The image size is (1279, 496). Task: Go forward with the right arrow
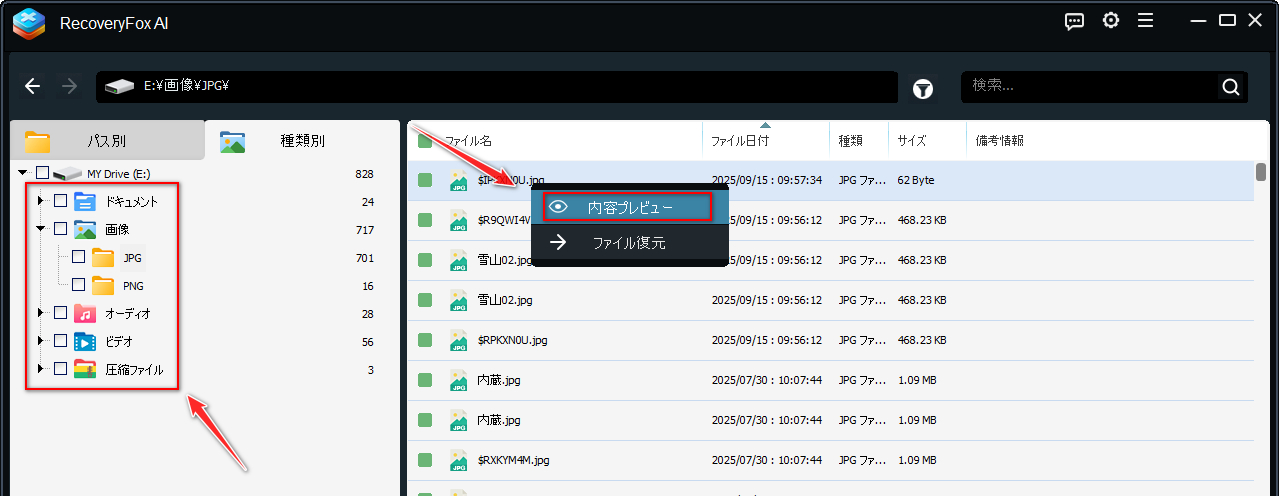click(x=69, y=86)
